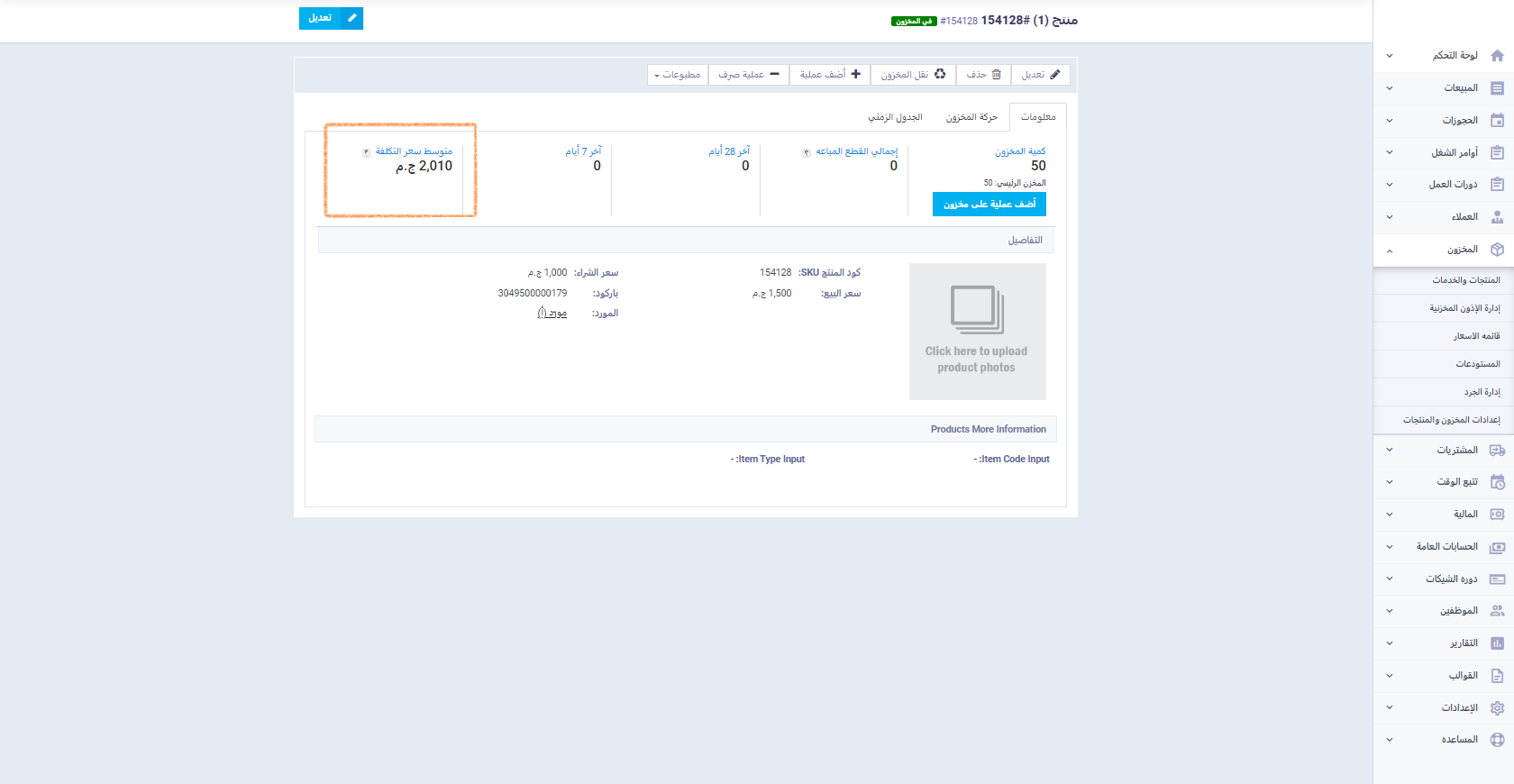This screenshot has height=784, width=1514.
Task: Collapse the المخزون sidebar section
Action: (1389, 251)
